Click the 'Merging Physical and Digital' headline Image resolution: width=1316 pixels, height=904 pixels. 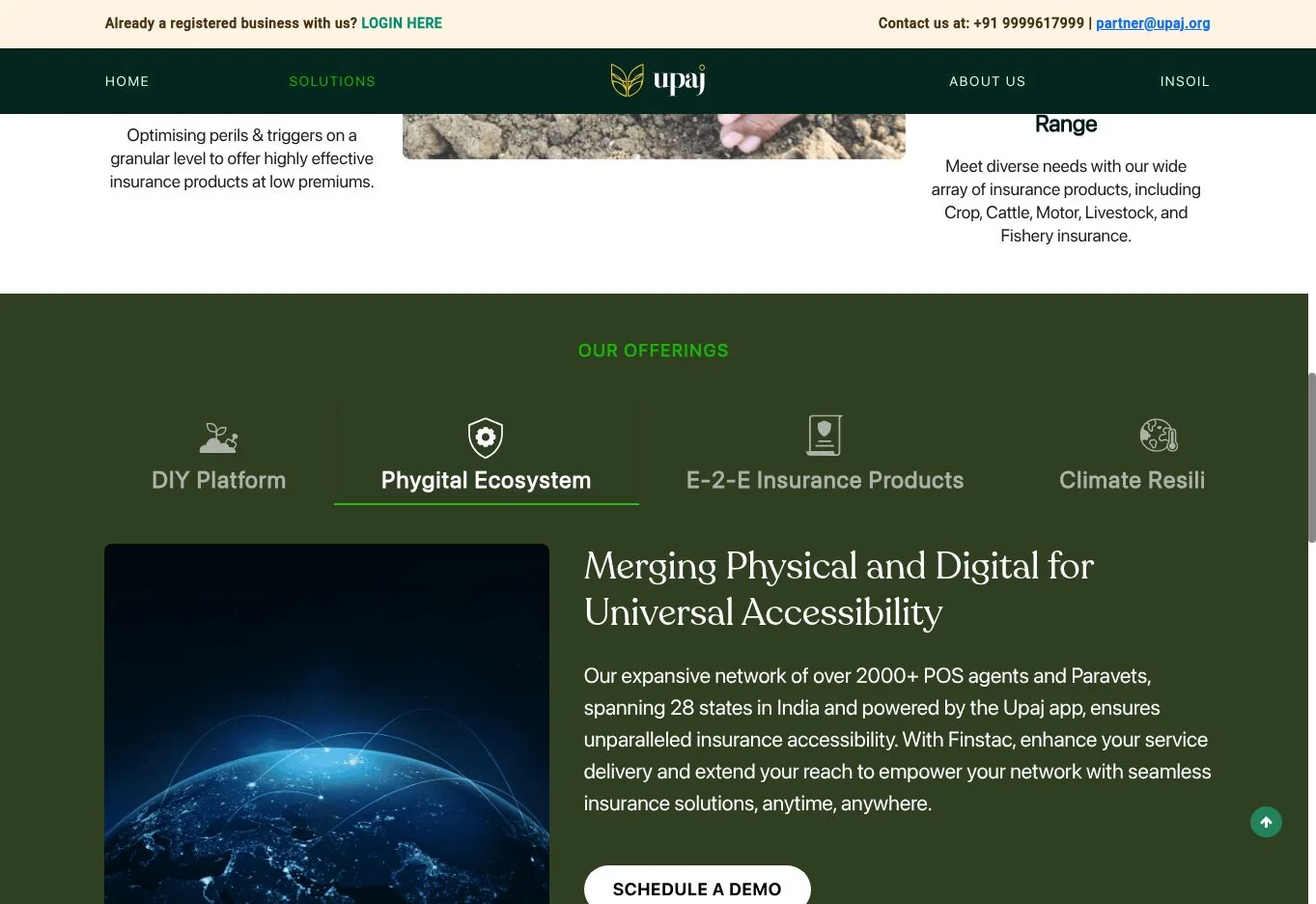839,589
